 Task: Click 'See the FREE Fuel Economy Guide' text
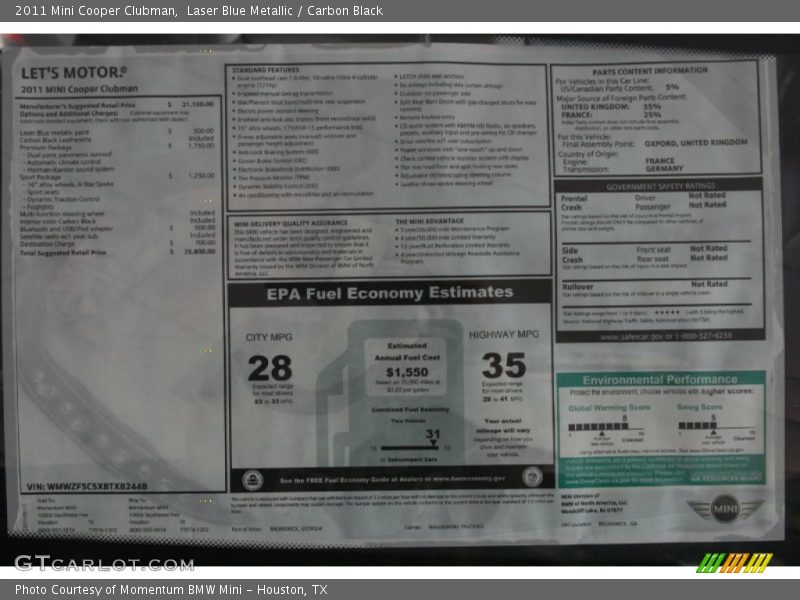coord(392,479)
